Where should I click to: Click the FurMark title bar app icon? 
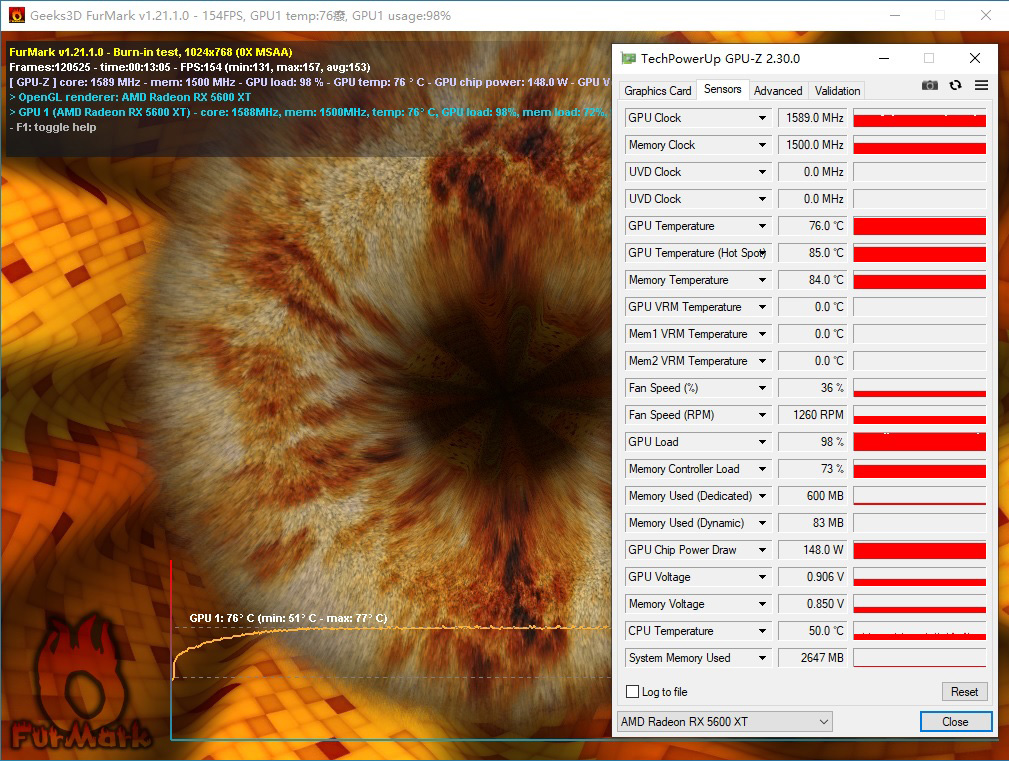point(13,15)
